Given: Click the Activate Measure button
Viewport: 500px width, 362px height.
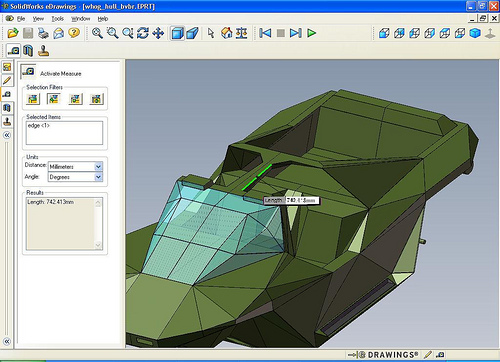Looking at the screenshot, I should (x=28, y=72).
